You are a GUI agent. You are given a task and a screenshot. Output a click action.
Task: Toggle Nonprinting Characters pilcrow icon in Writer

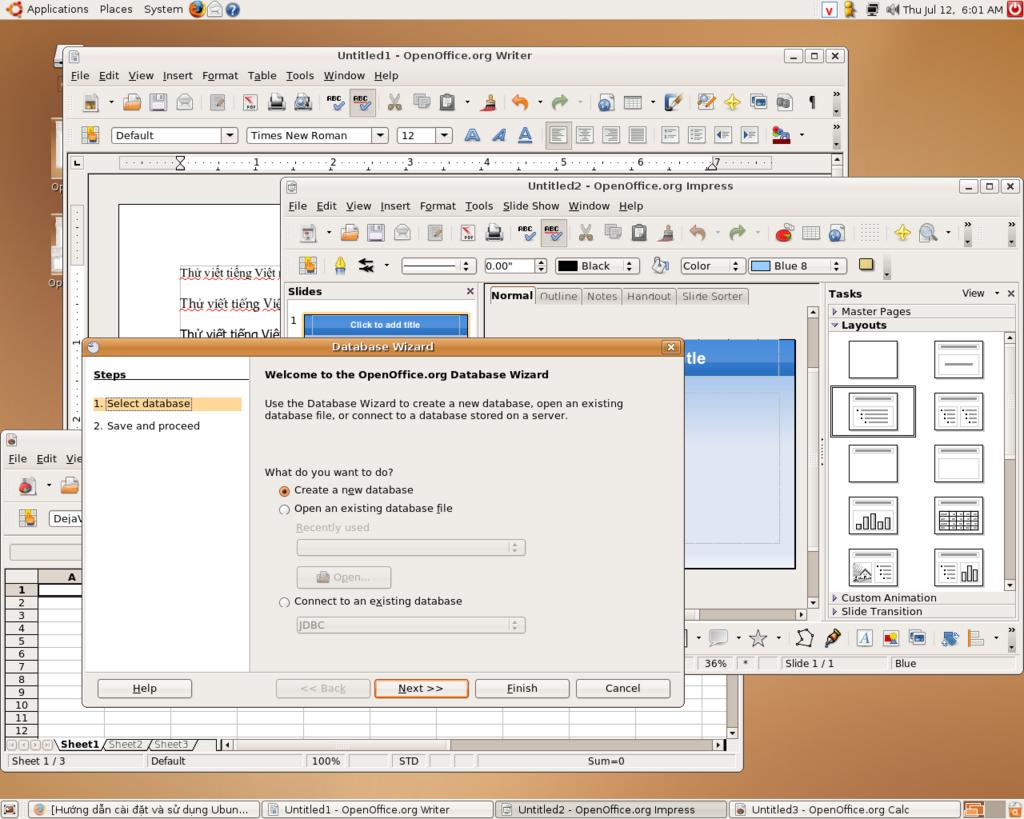pos(811,102)
